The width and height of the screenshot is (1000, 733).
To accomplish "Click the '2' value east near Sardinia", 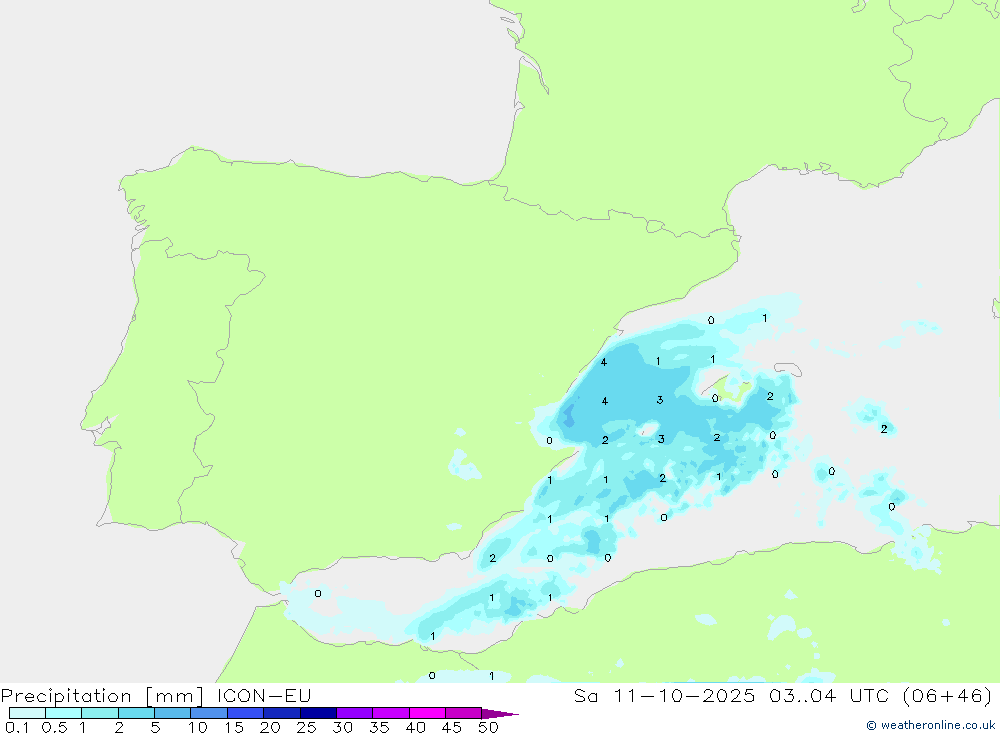I will pyautogui.click(x=884, y=429).
